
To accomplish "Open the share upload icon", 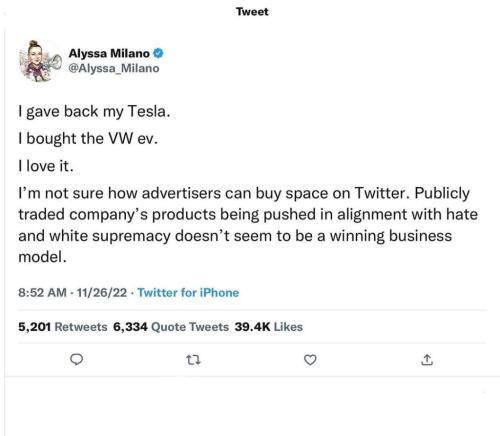I will click(x=427, y=360).
